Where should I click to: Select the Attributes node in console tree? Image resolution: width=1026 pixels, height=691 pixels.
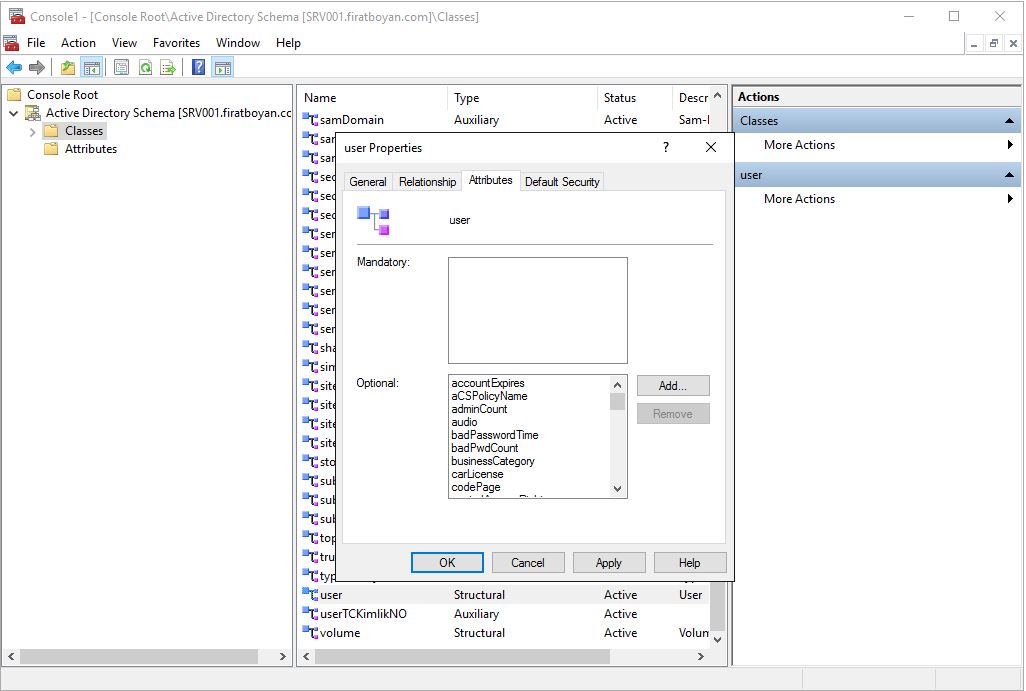tap(90, 149)
